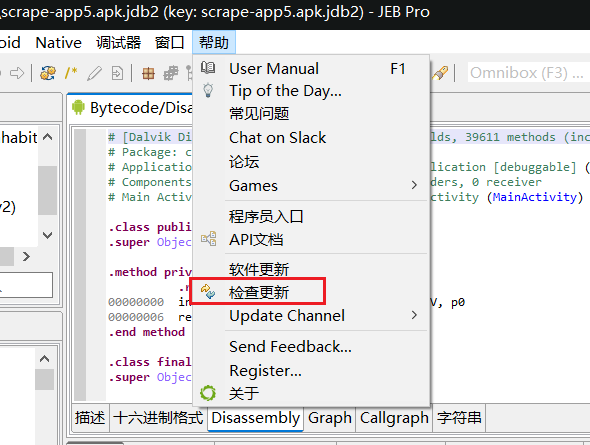Select Send Feedback... entry
Viewport: 590px width, 445px height.
coord(310,346)
